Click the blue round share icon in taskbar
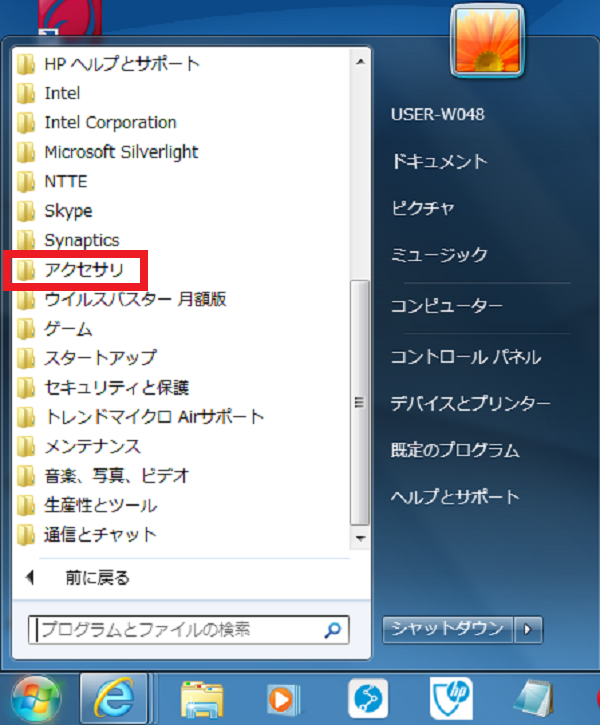The height and width of the screenshot is (725, 600). click(368, 699)
